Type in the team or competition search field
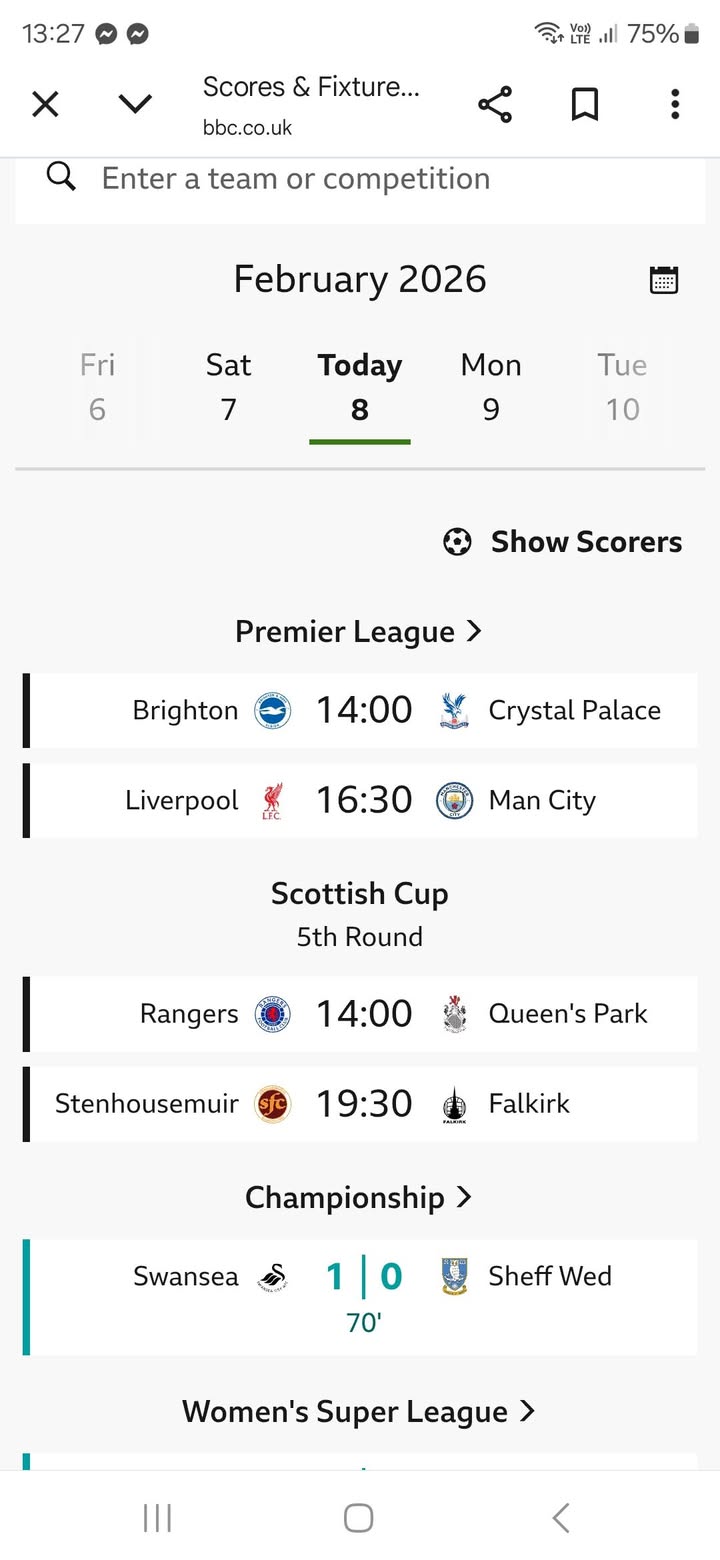 (x=380, y=179)
